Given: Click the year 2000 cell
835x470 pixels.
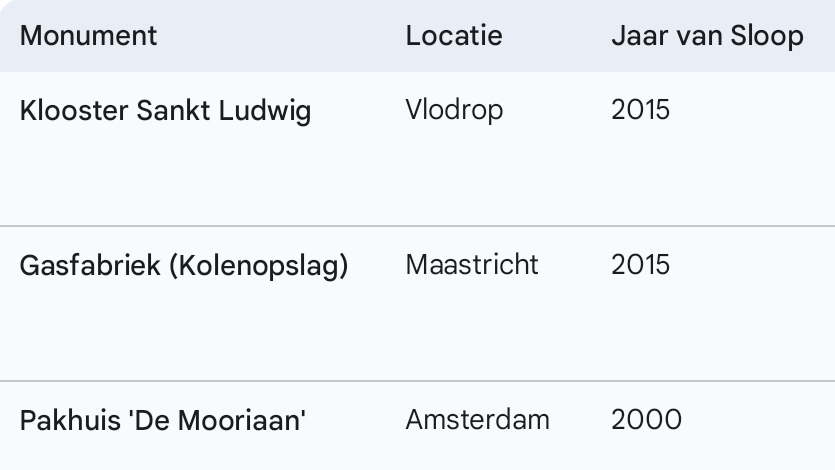Looking at the screenshot, I should (x=646, y=420).
